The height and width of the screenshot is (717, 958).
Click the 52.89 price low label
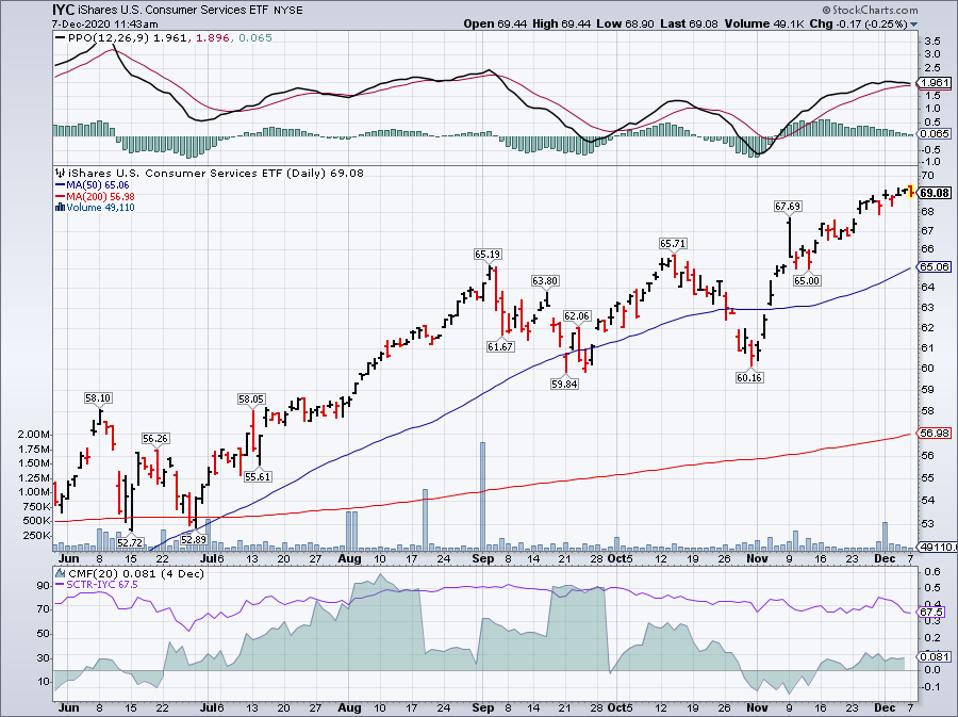click(194, 540)
